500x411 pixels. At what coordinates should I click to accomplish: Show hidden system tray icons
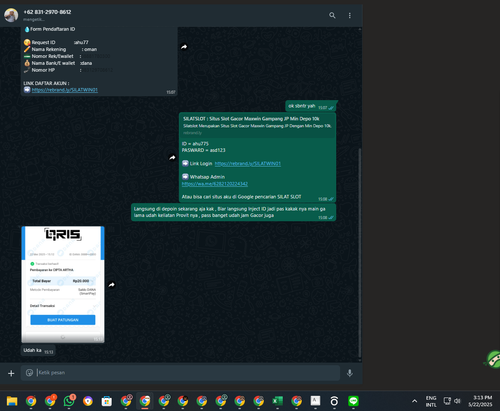point(414,401)
